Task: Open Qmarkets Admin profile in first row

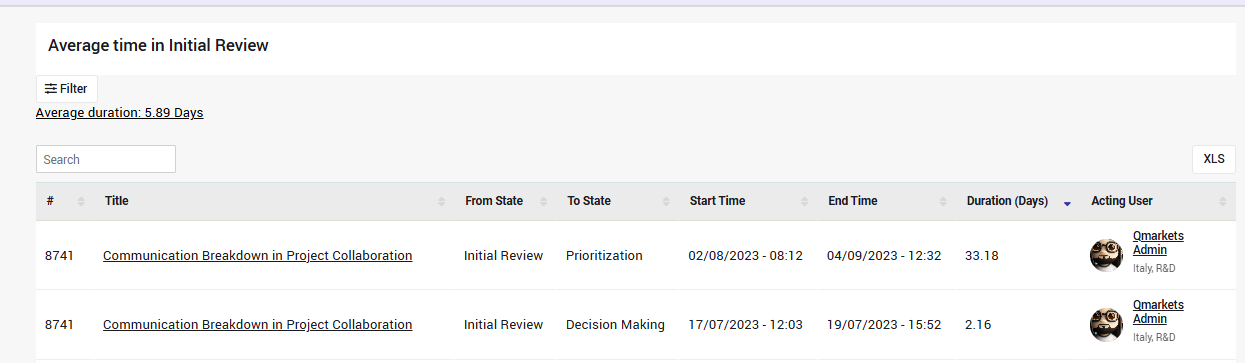Action: click(1158, 243)
